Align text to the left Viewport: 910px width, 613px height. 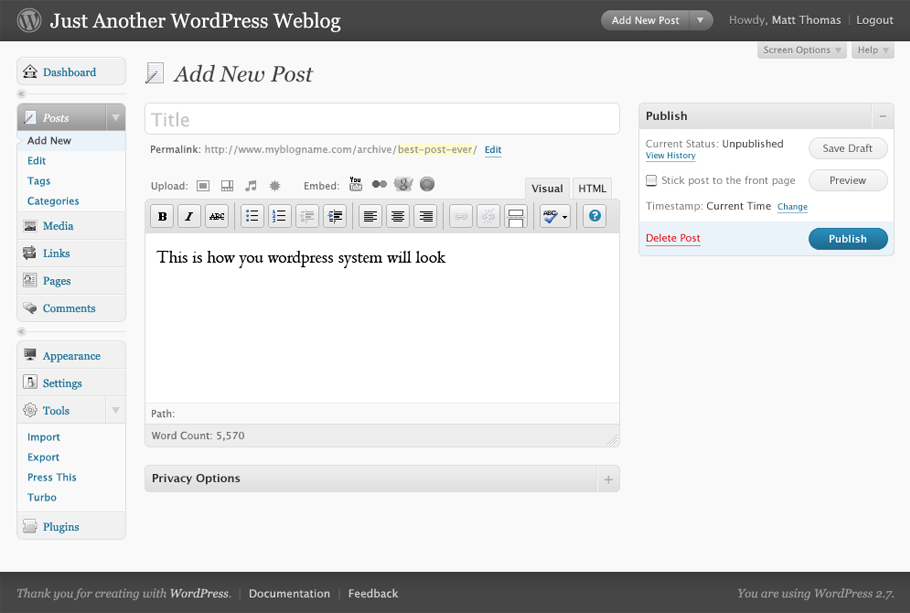click(370, 217)
